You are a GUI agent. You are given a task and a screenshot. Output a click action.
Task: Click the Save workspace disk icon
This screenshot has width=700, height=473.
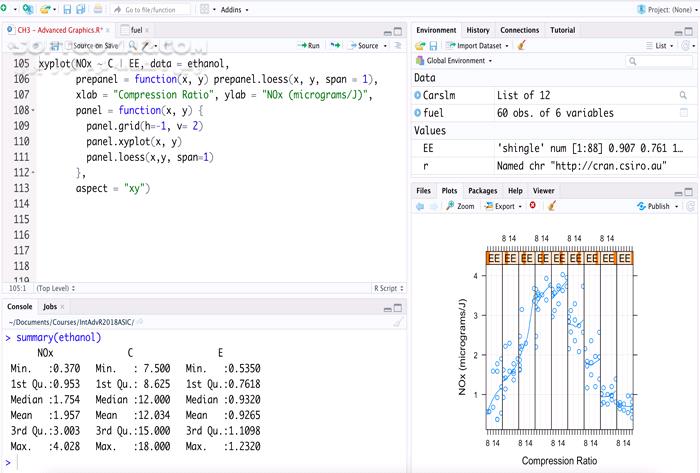coord(433,46)
